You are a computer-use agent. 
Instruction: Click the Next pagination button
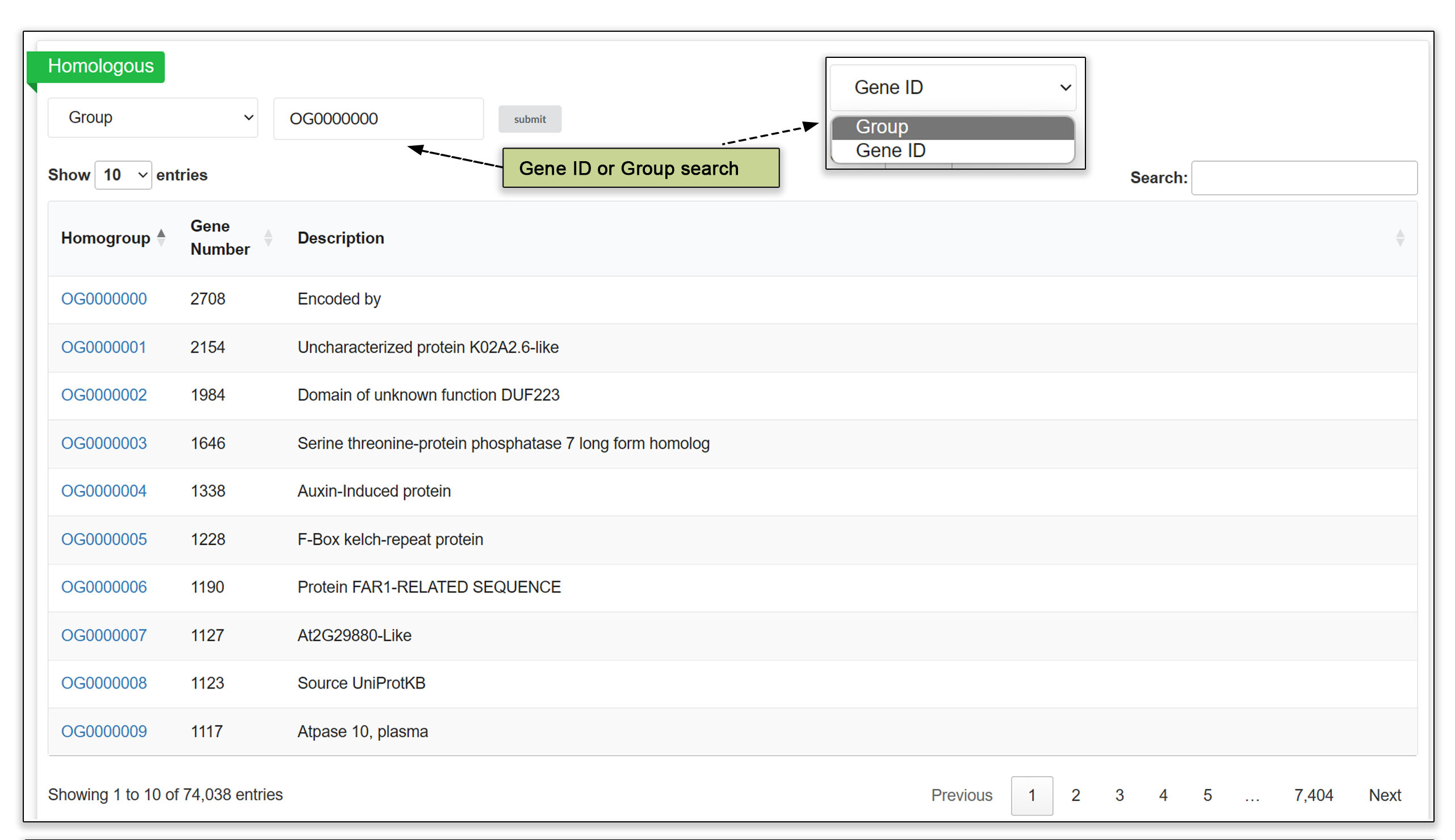coord(1384,795)
